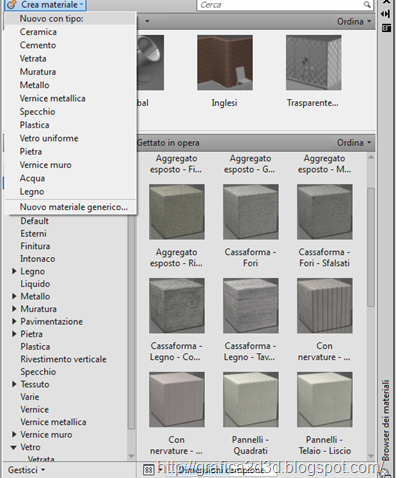396x478 pixels.
Task: Select Vernice in the library tree
Action: pos(34,410)
